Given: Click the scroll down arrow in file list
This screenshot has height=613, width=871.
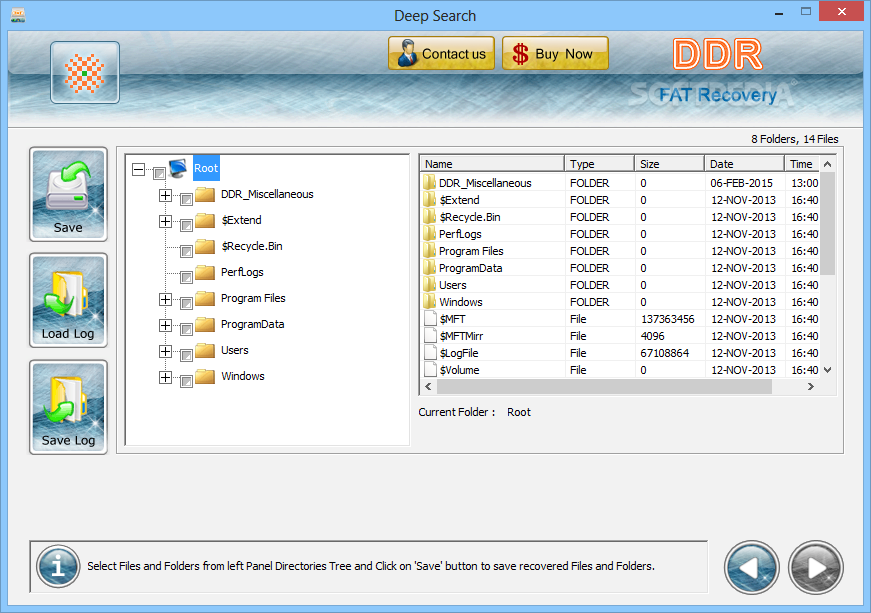Looking at the screenshot, I should (x=827, y=370).
